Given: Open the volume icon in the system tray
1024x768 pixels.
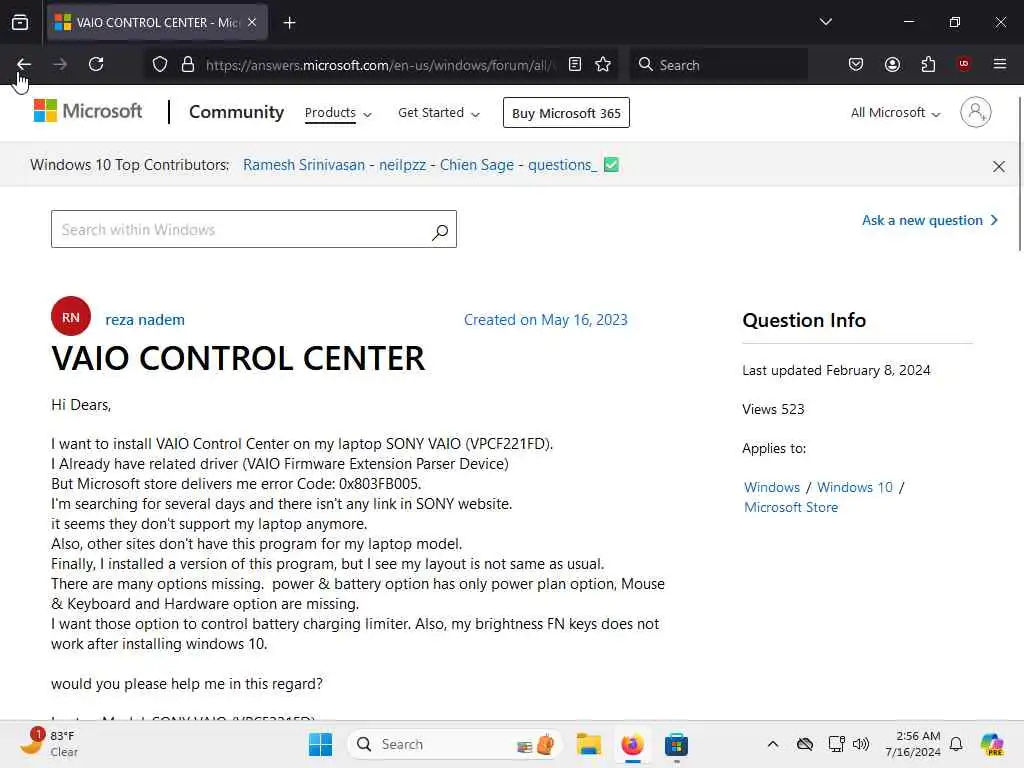Looking at the screenshot, I should (861, 744).
